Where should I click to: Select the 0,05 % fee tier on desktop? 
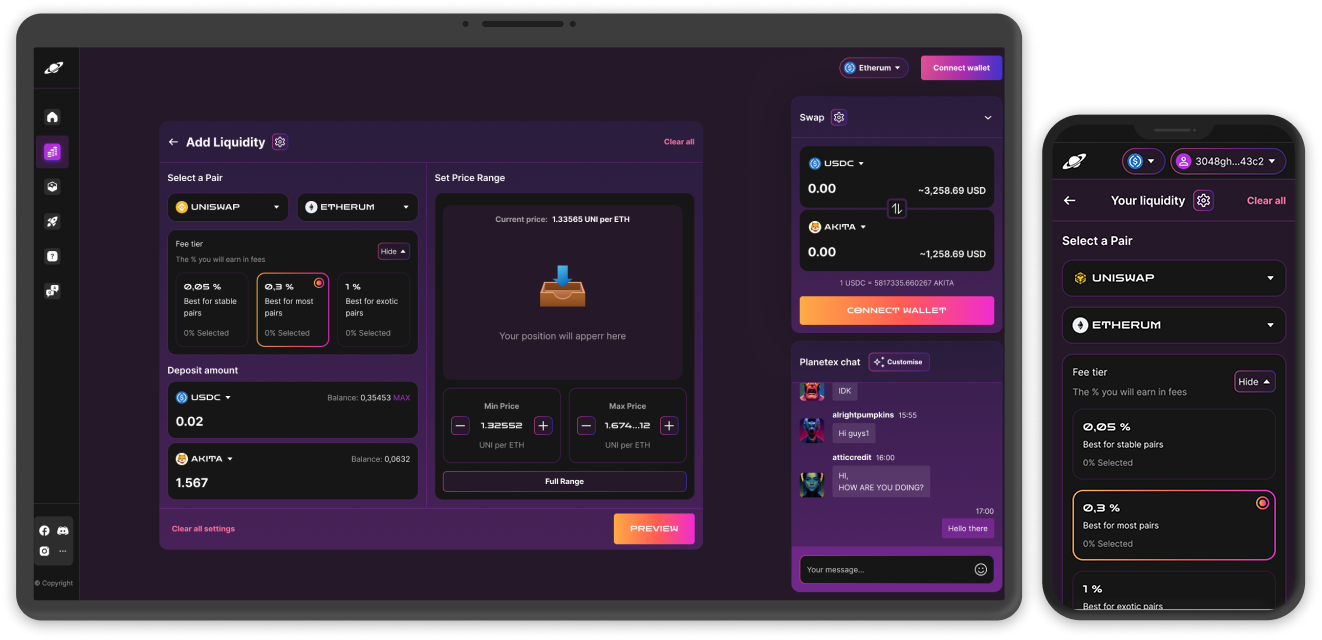(212, 310)
